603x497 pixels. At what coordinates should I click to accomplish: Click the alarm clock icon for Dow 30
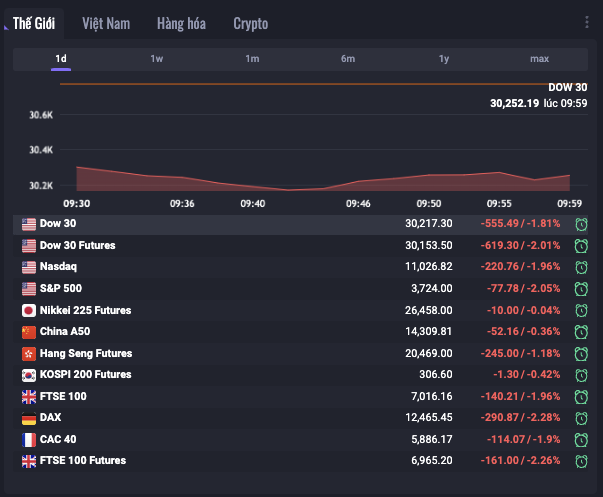(581, 223)
